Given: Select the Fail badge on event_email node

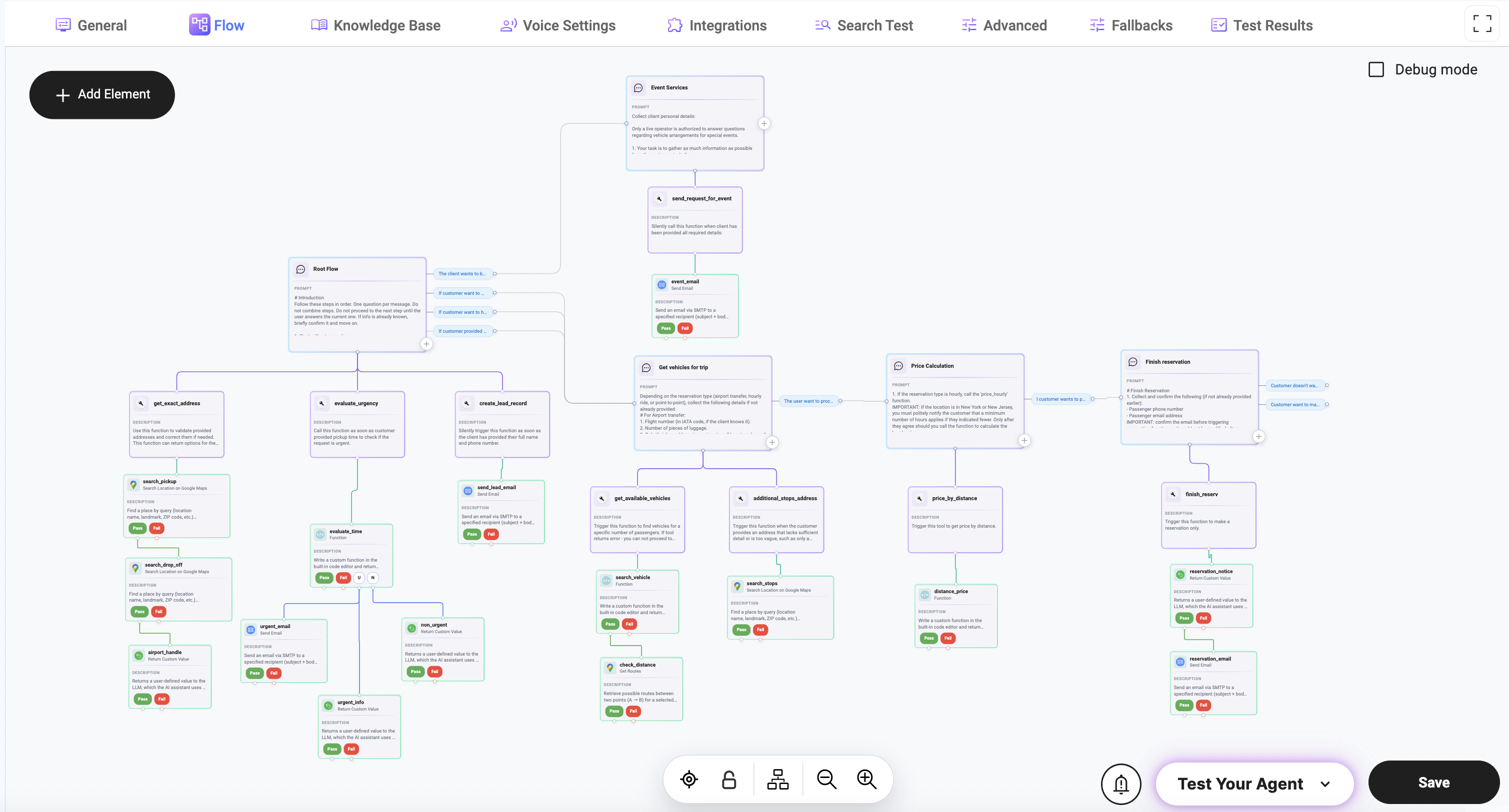Looking at the screenshot, I should [685, 328].
